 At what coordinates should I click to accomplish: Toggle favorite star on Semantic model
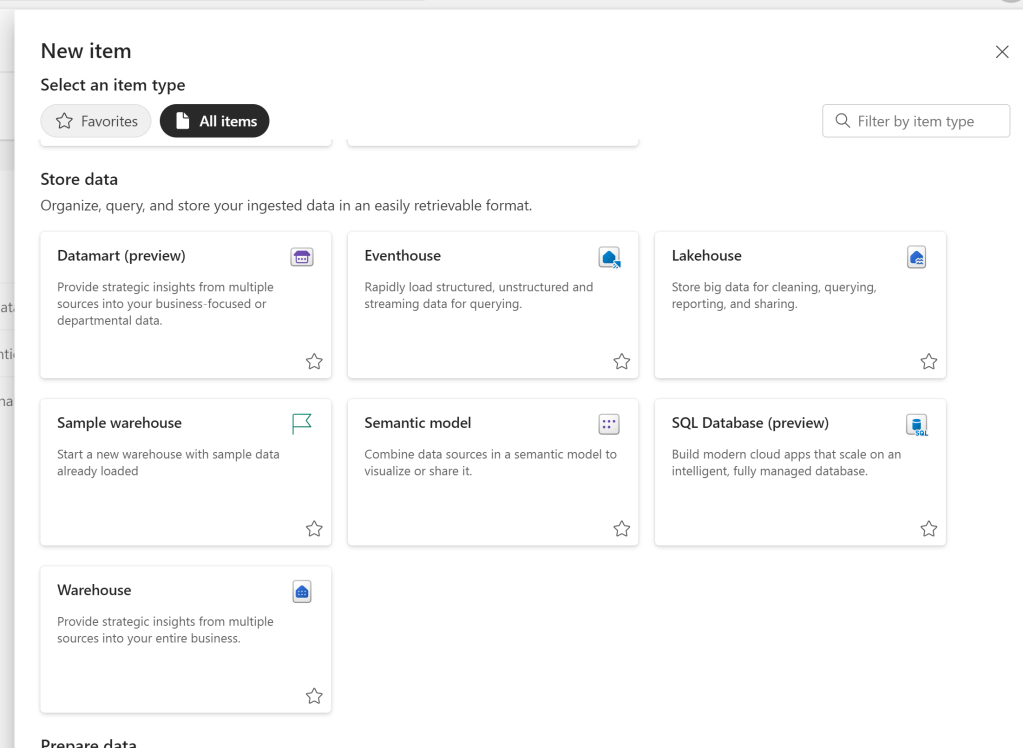(621, 529)
